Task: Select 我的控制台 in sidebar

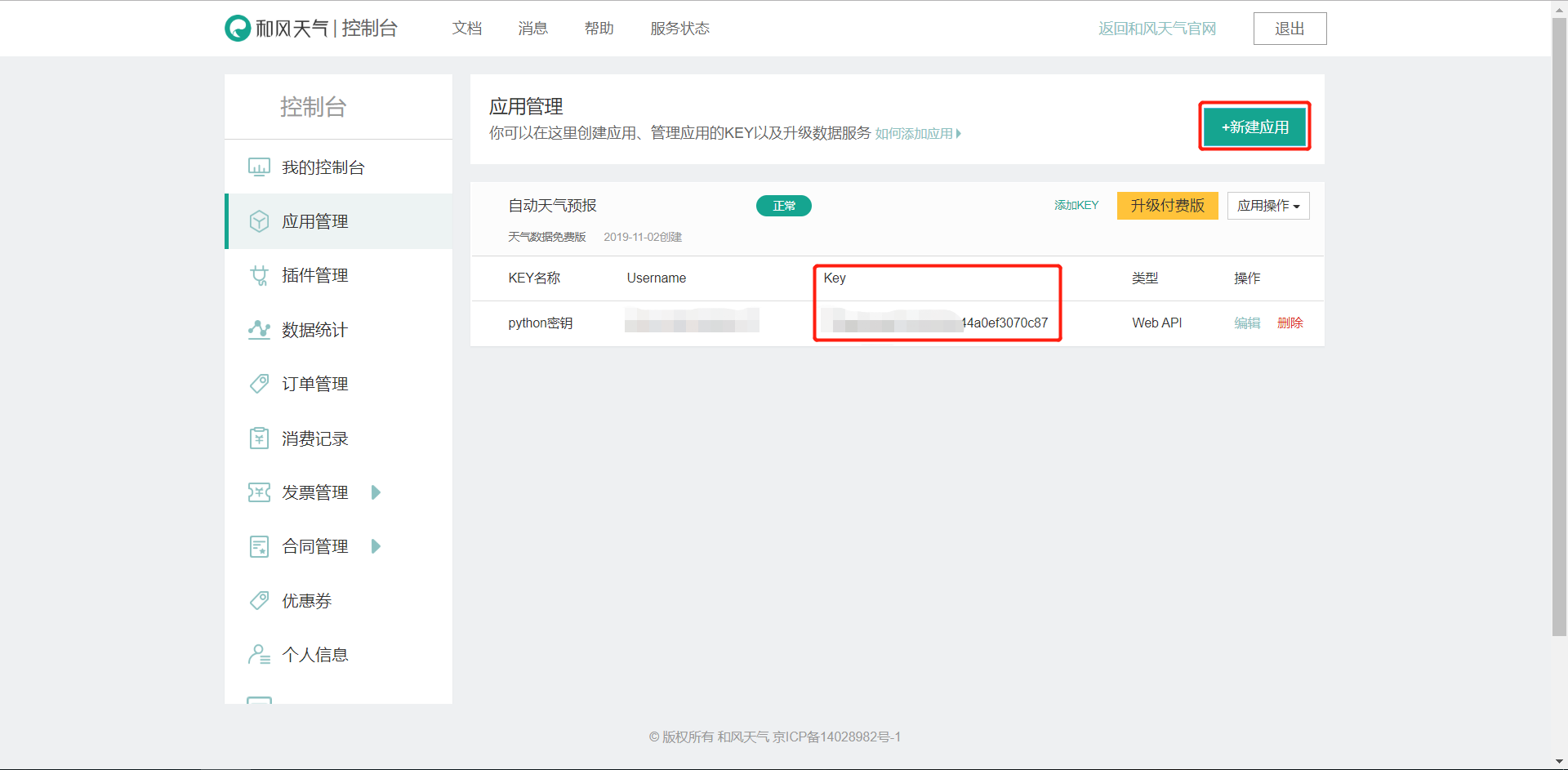Action: click(x=338, y=167)
